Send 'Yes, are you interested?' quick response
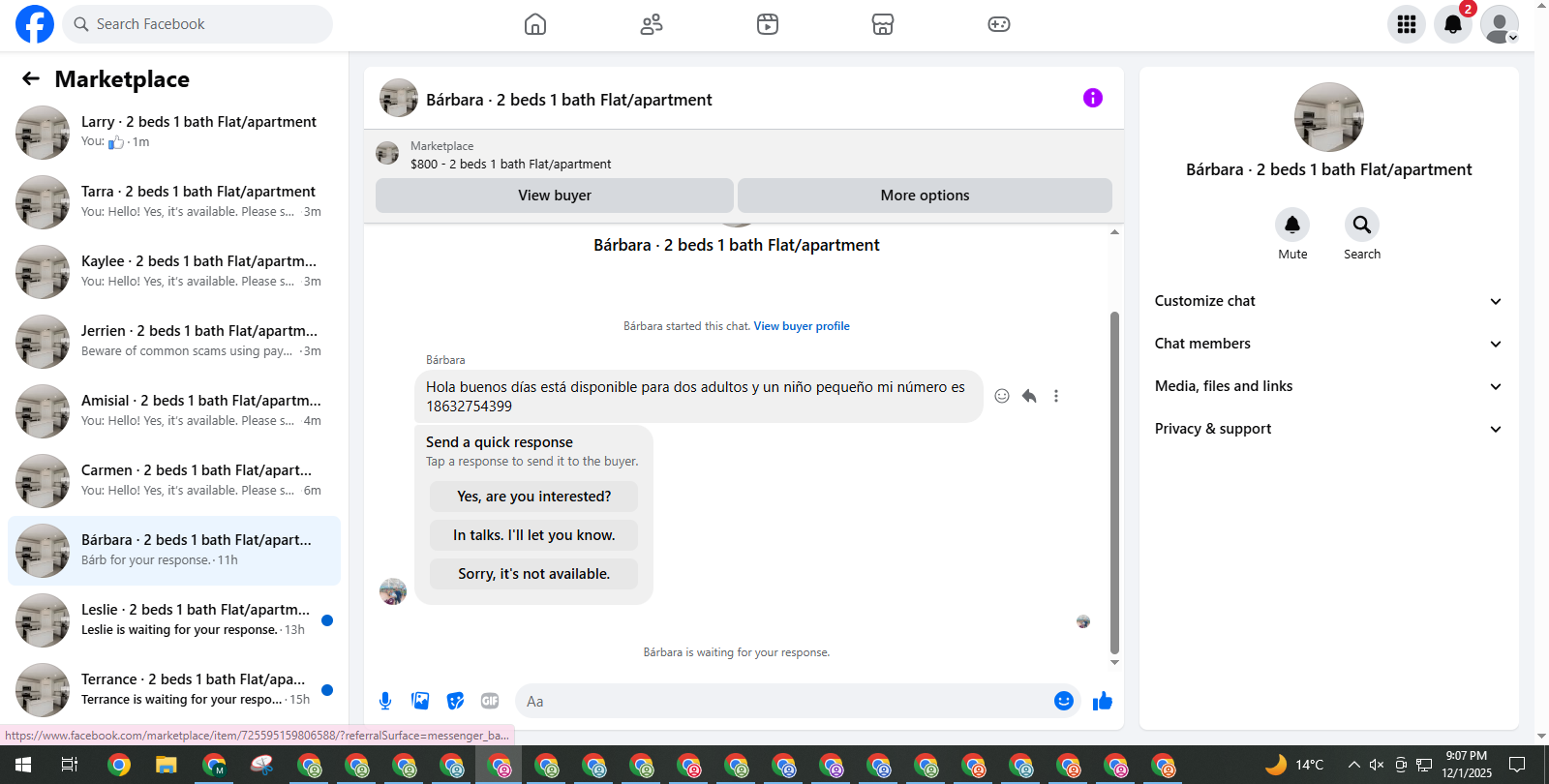 [x=534, y=497]
